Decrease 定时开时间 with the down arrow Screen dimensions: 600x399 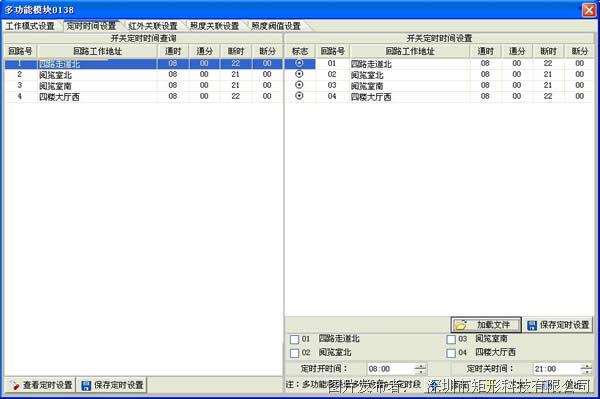421,372
